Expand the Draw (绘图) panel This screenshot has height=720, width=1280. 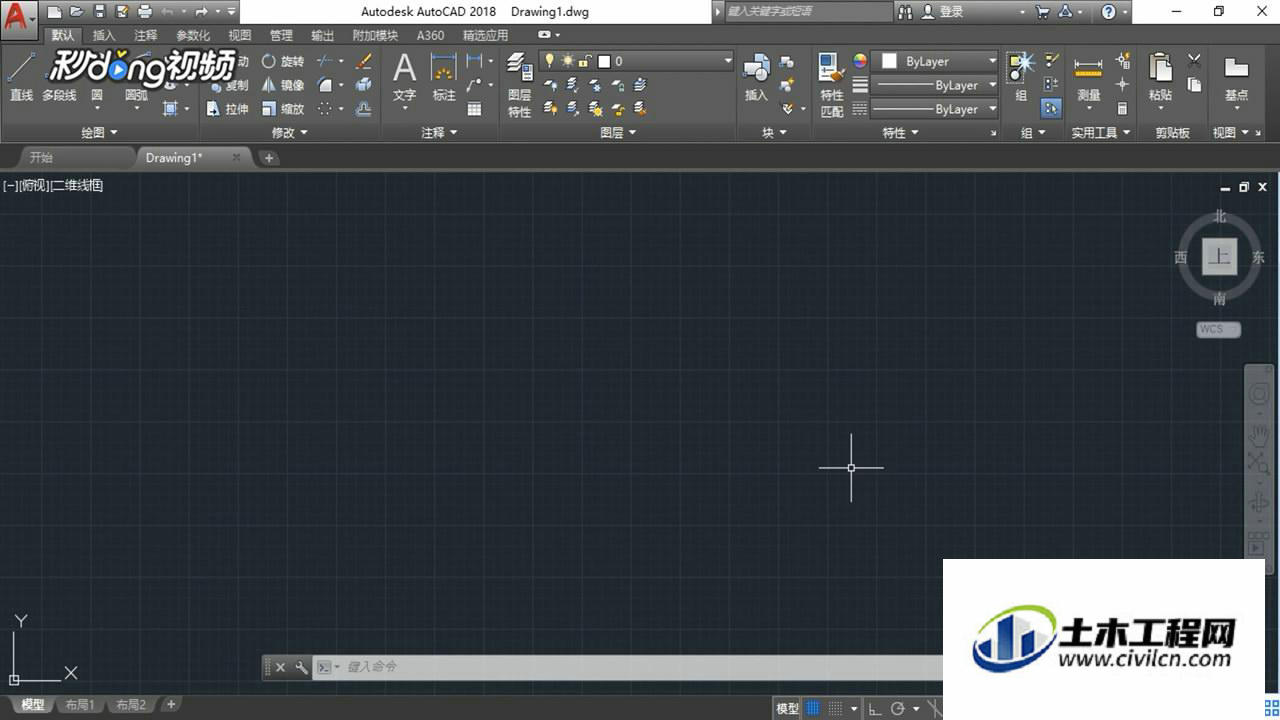99,132
